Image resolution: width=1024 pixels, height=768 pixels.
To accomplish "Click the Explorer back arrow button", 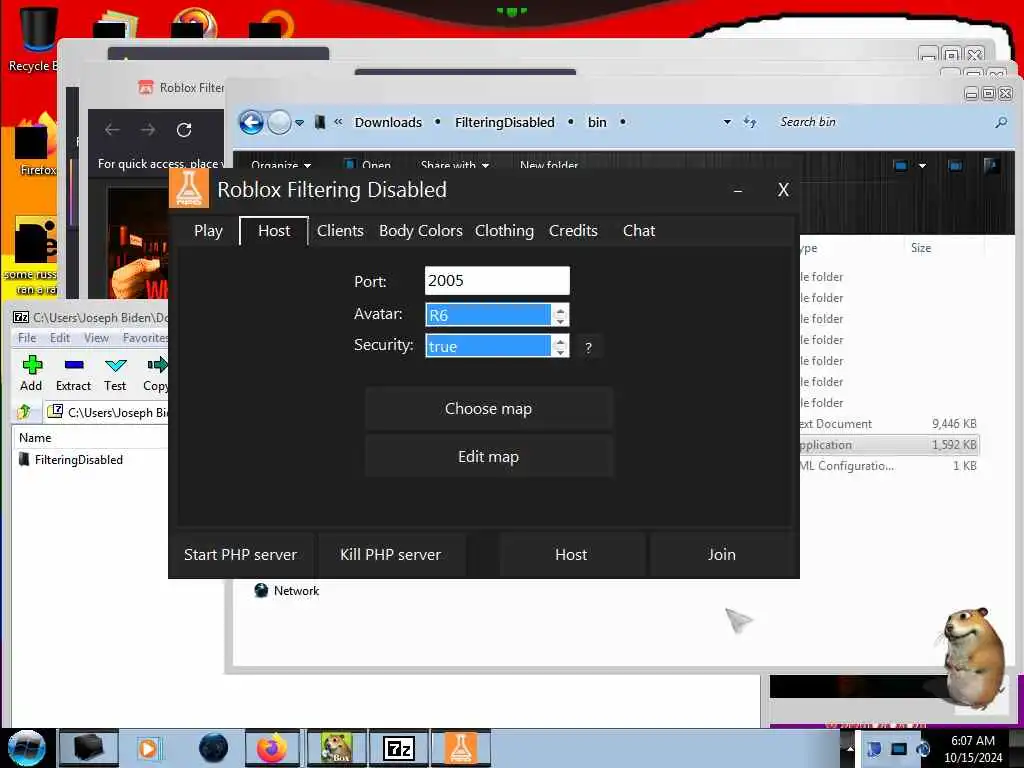I will pos(251,122).
